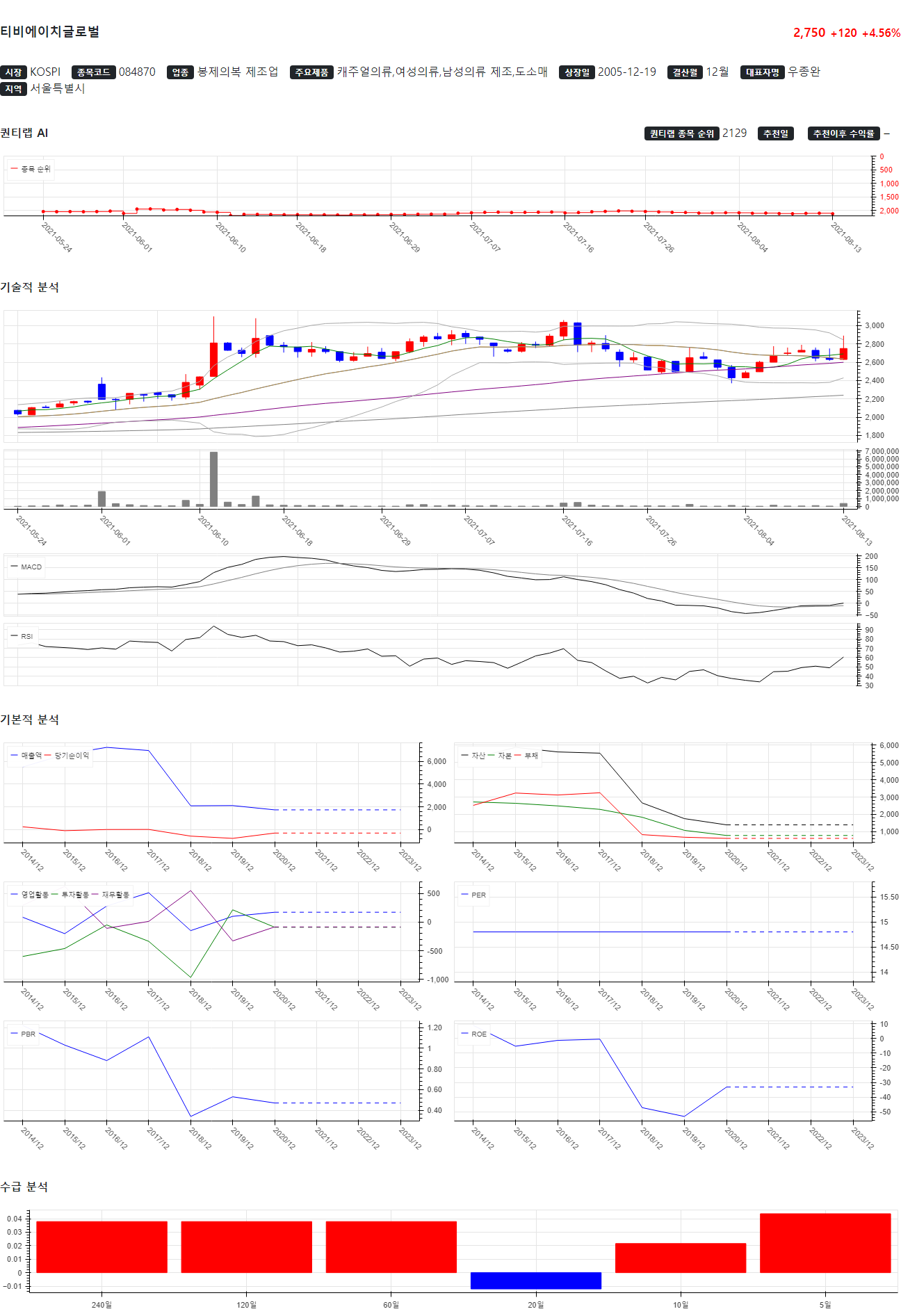Click the 서울특별시 region text
The height and width of the screenshot is (1316, 901).
[58, 89]
